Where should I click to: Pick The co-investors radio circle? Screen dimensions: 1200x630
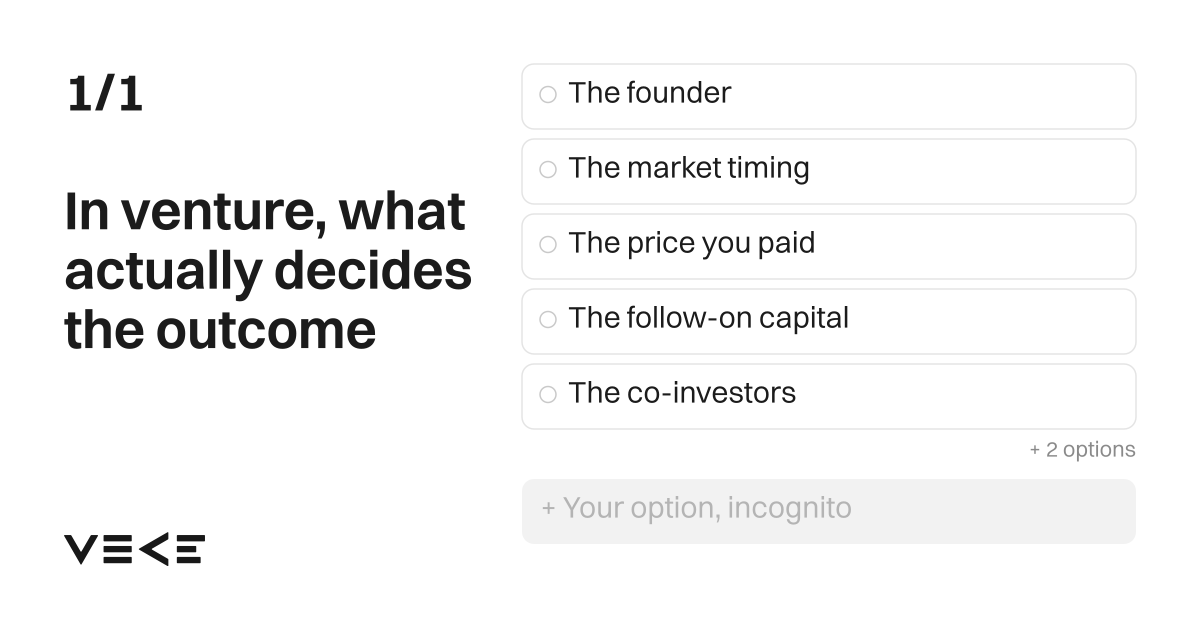548,394
